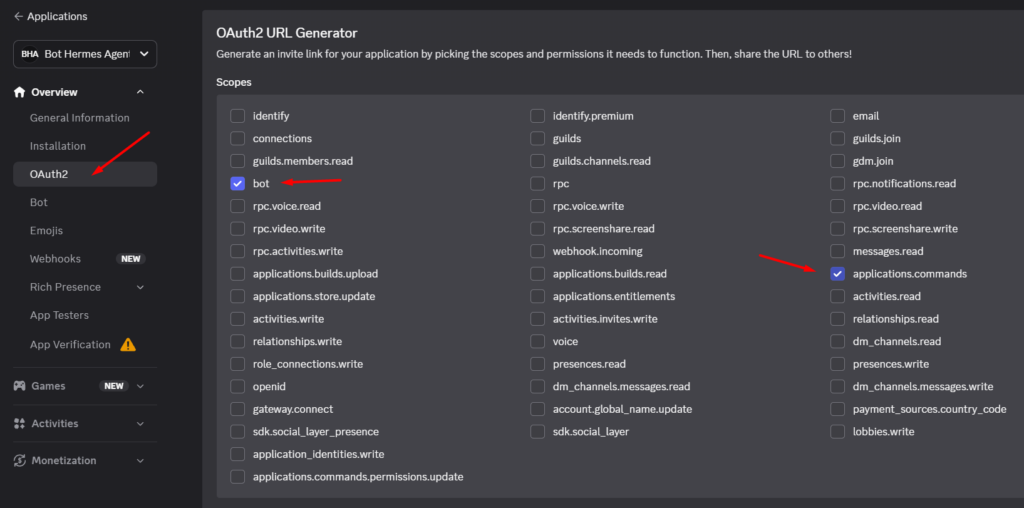This screenshot has width=1024, height=508.
Task: Expand the Games section chevron
Action: 140,386
